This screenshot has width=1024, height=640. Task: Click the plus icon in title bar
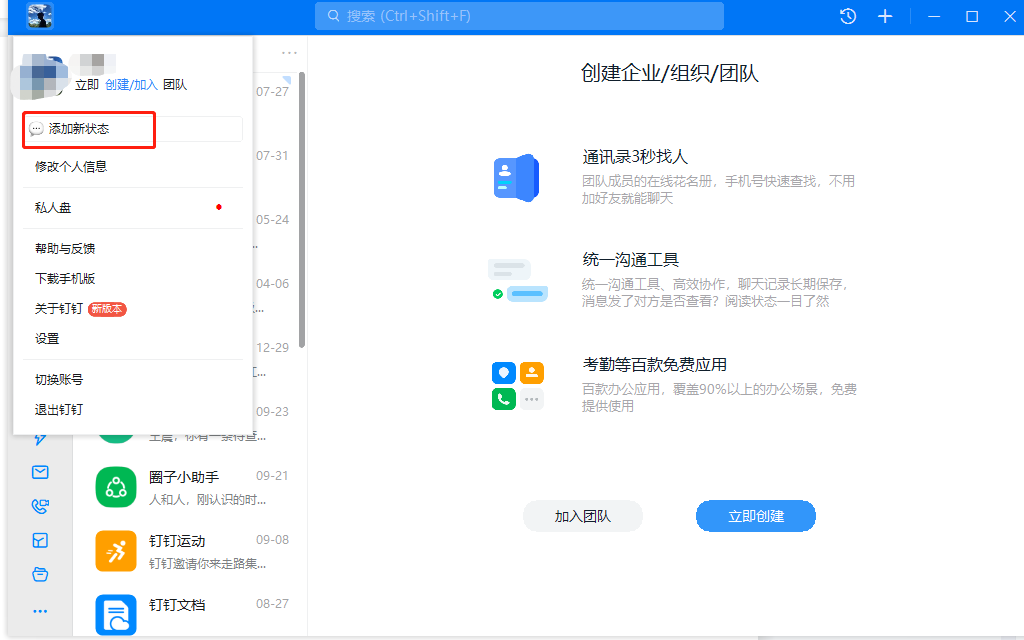pos(885,16)
